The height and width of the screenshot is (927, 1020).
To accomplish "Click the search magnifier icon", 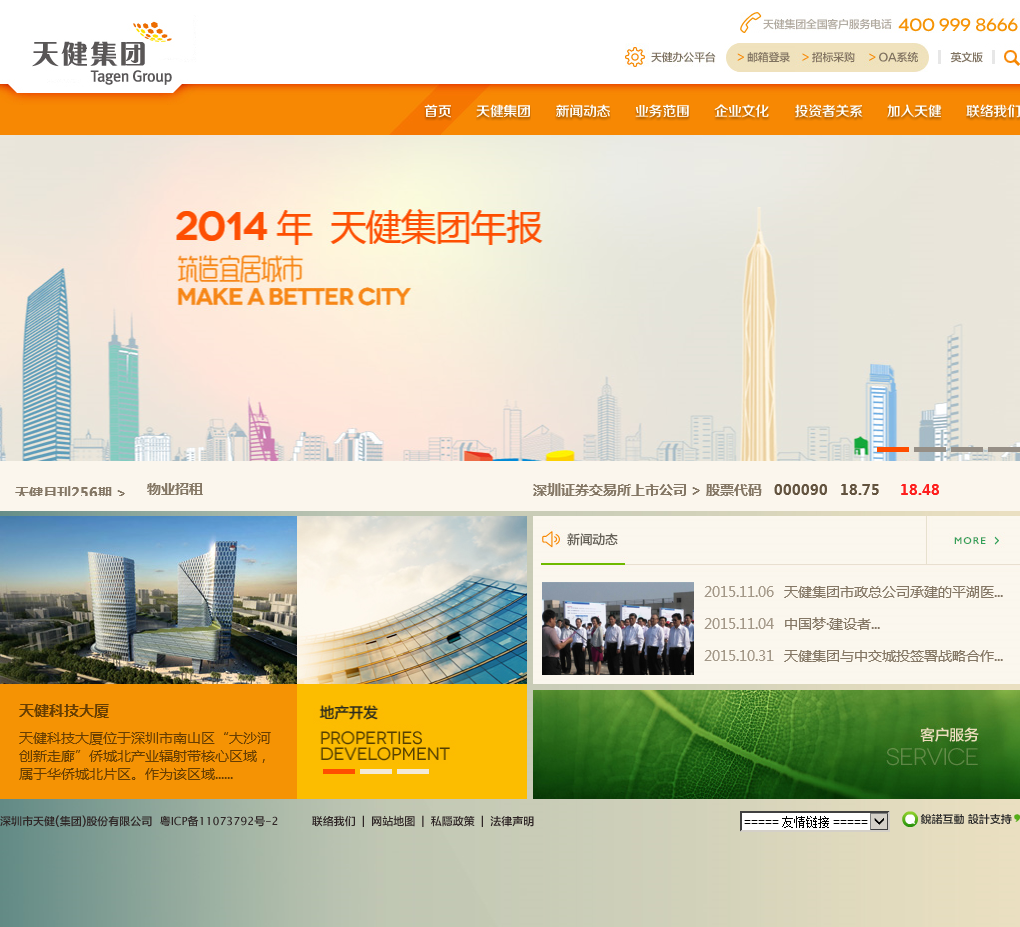I will pos(1010,58).
